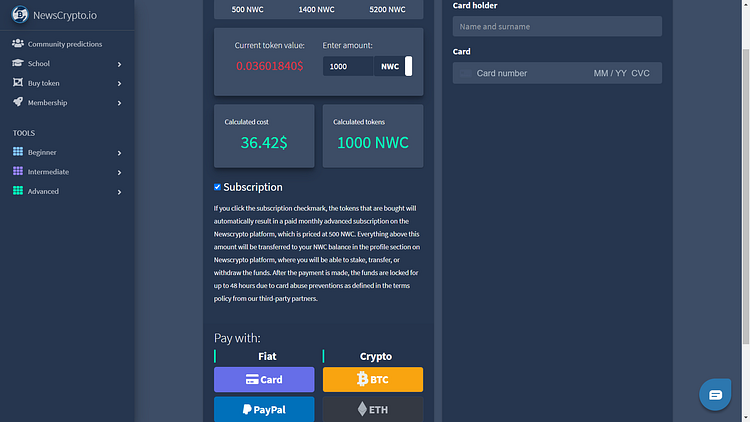Click the current token value 0.03601840$
This screenshot has width=750, height=422.
tap(269, 66)
